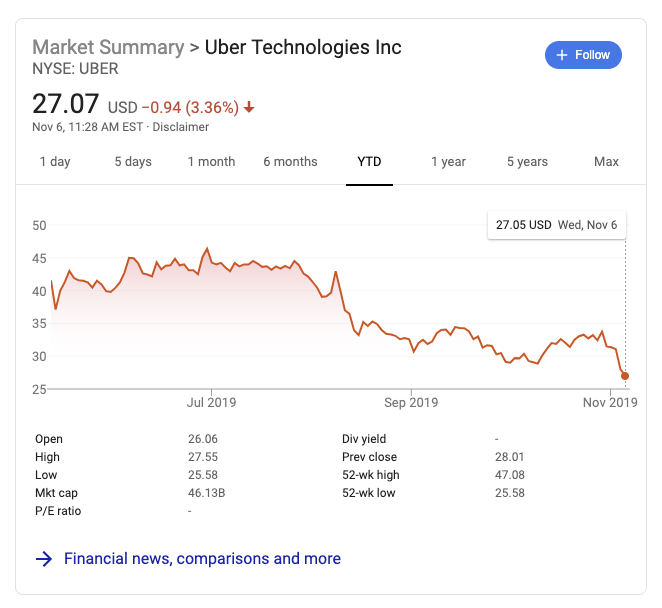
Task: Click the orange data point on chart
Action: pos(625,376)
